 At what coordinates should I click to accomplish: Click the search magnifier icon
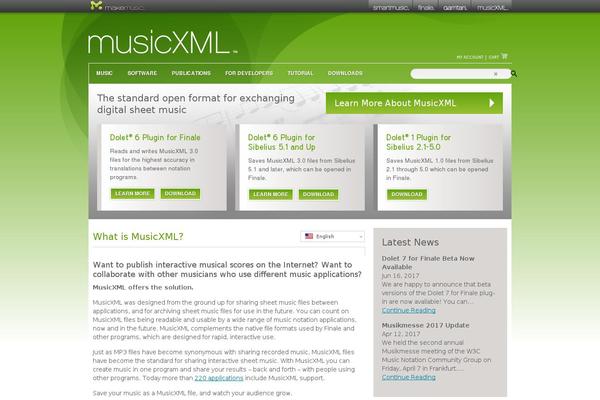point(514,73)
